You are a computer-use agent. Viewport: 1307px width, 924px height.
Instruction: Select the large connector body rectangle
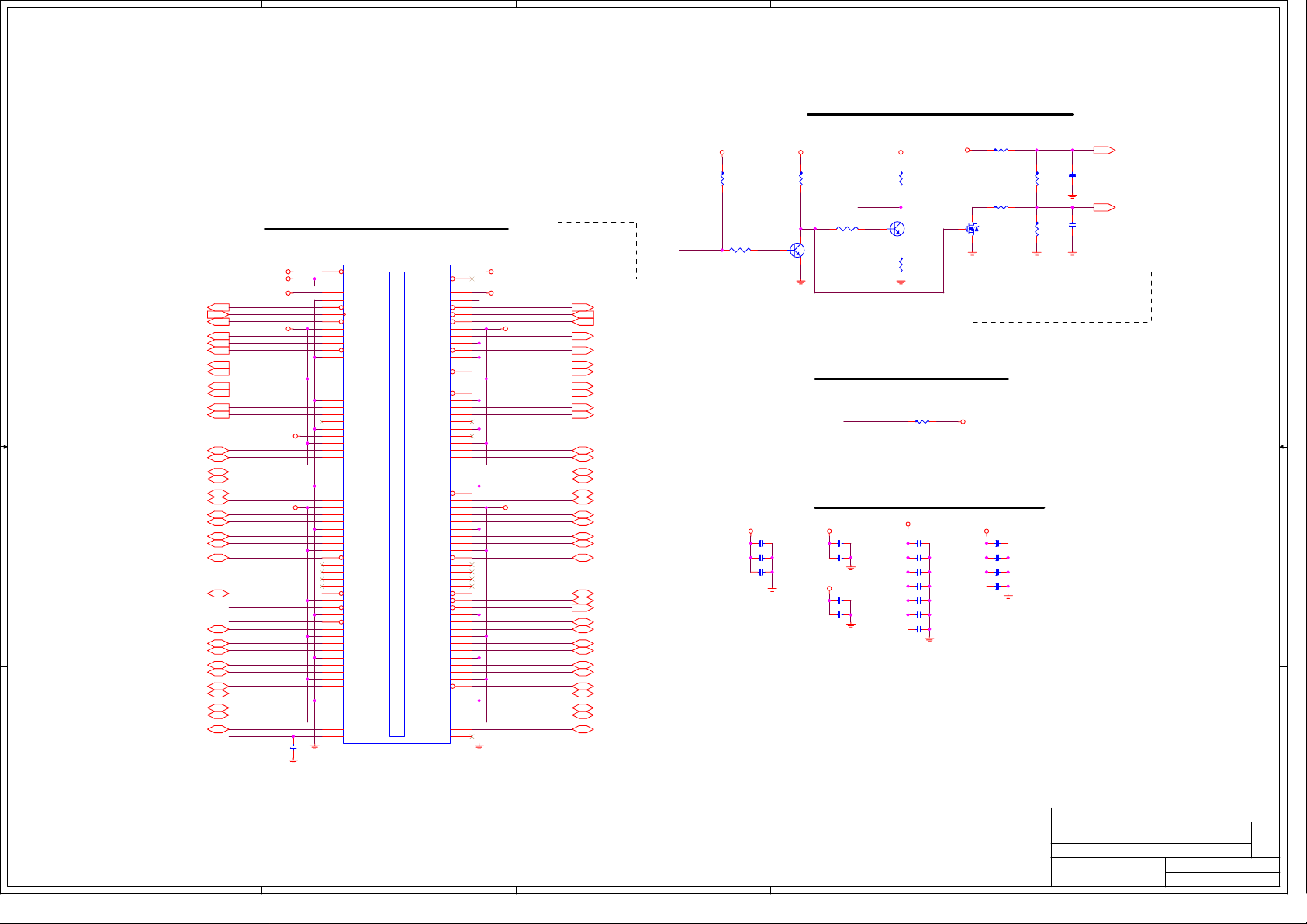click(x=396, y=504)
